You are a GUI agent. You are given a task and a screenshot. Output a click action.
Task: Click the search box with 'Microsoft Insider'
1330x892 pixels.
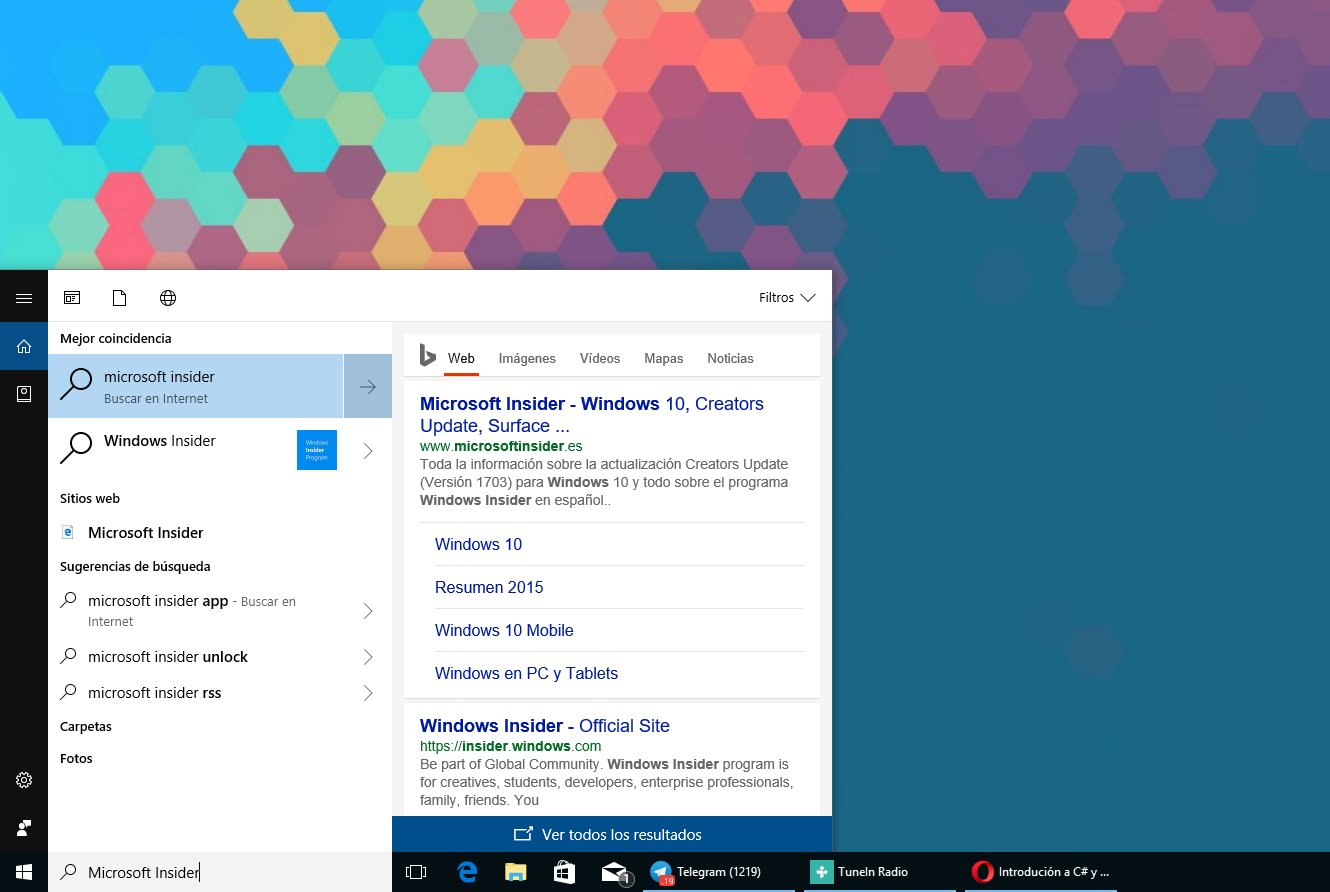click(x=220, y=872)
